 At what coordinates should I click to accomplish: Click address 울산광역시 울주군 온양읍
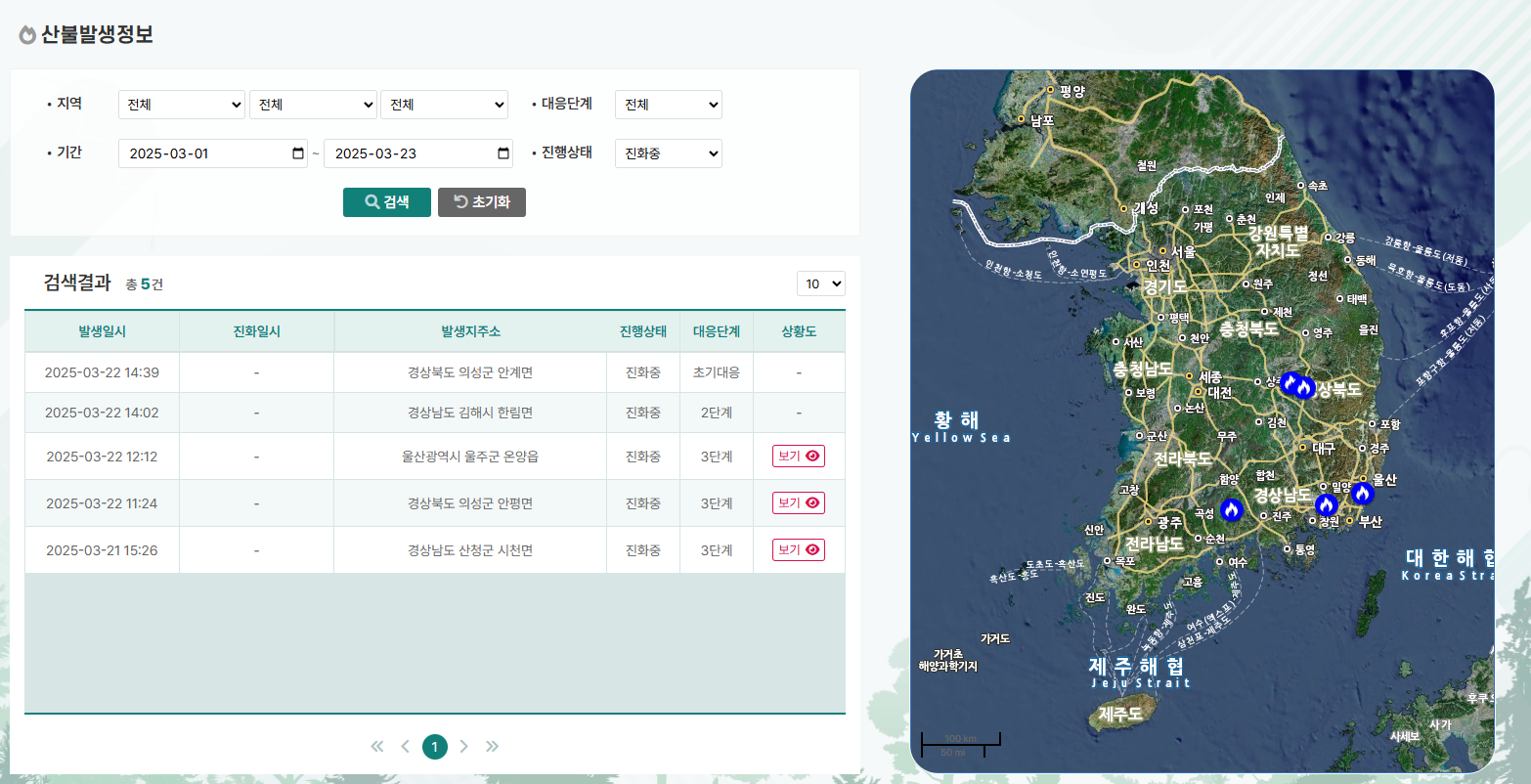[470, 457]
